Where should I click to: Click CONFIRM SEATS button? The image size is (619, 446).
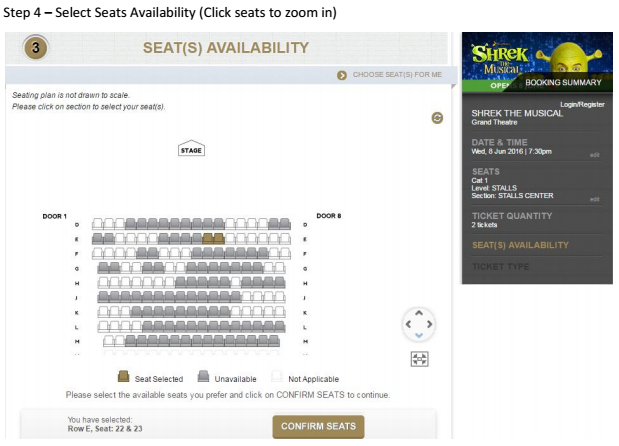(x=318, y=426)
